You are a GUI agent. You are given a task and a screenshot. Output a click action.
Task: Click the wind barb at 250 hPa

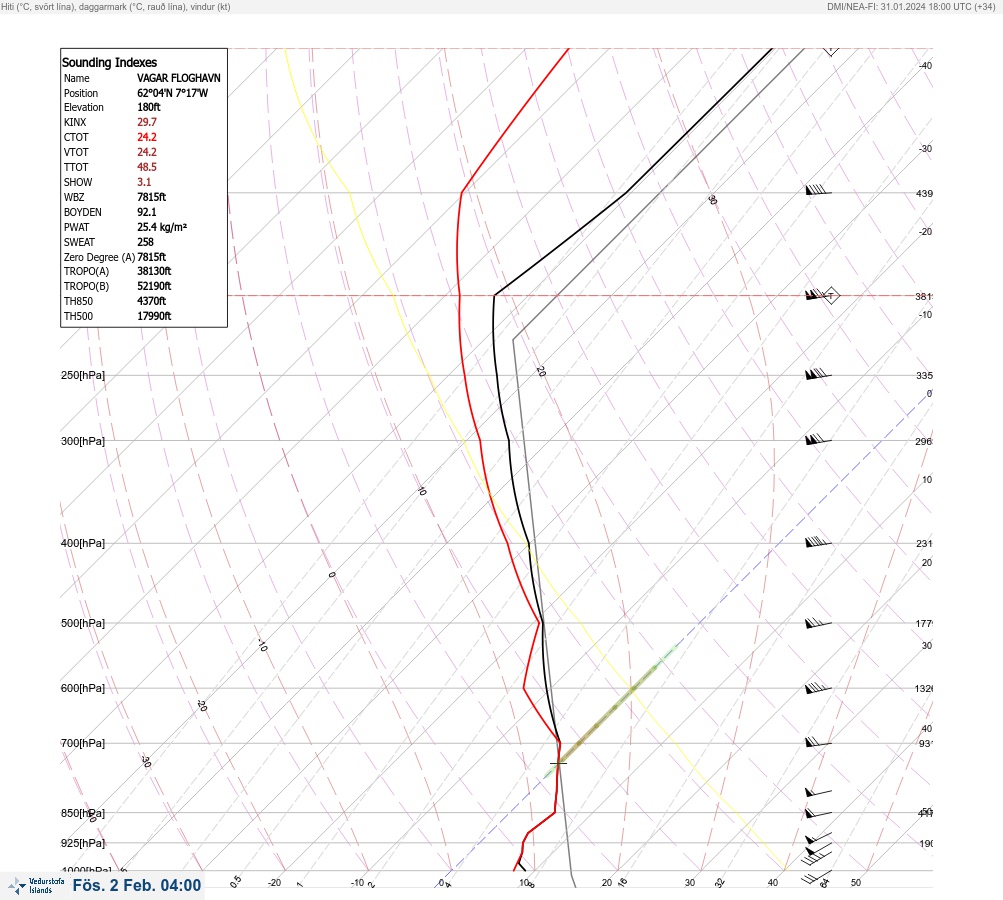(x=818, y=374)
